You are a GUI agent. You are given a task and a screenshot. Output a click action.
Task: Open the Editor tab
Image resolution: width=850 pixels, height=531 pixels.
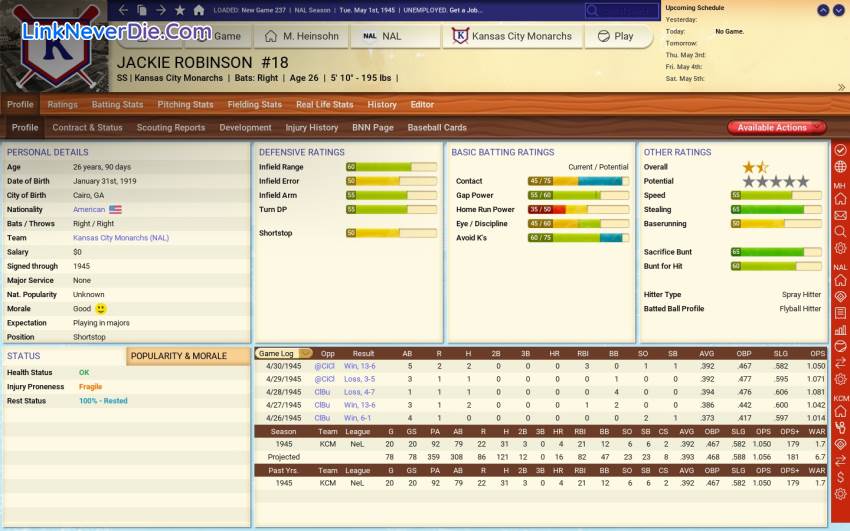[x=422, y=105]
